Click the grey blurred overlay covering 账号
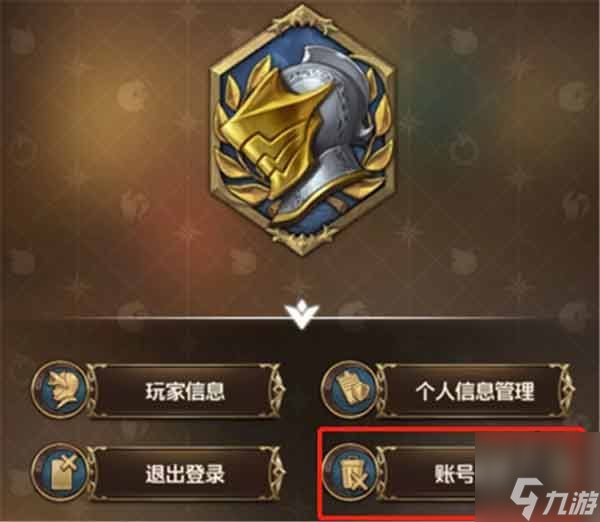 537,477
